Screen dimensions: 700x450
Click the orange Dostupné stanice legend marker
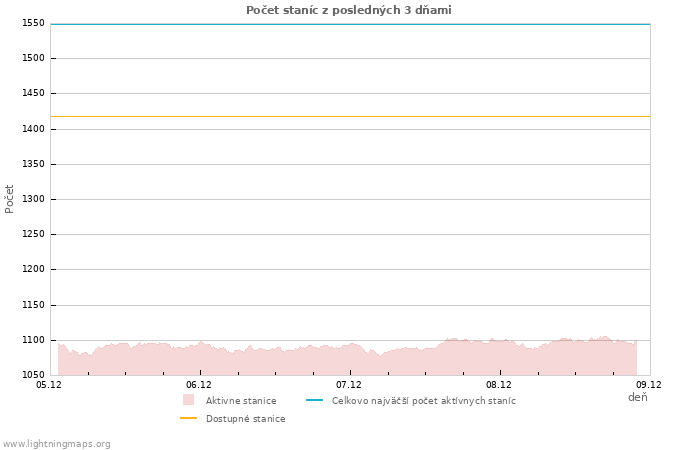pyautogui.click(x=188, y=419)
